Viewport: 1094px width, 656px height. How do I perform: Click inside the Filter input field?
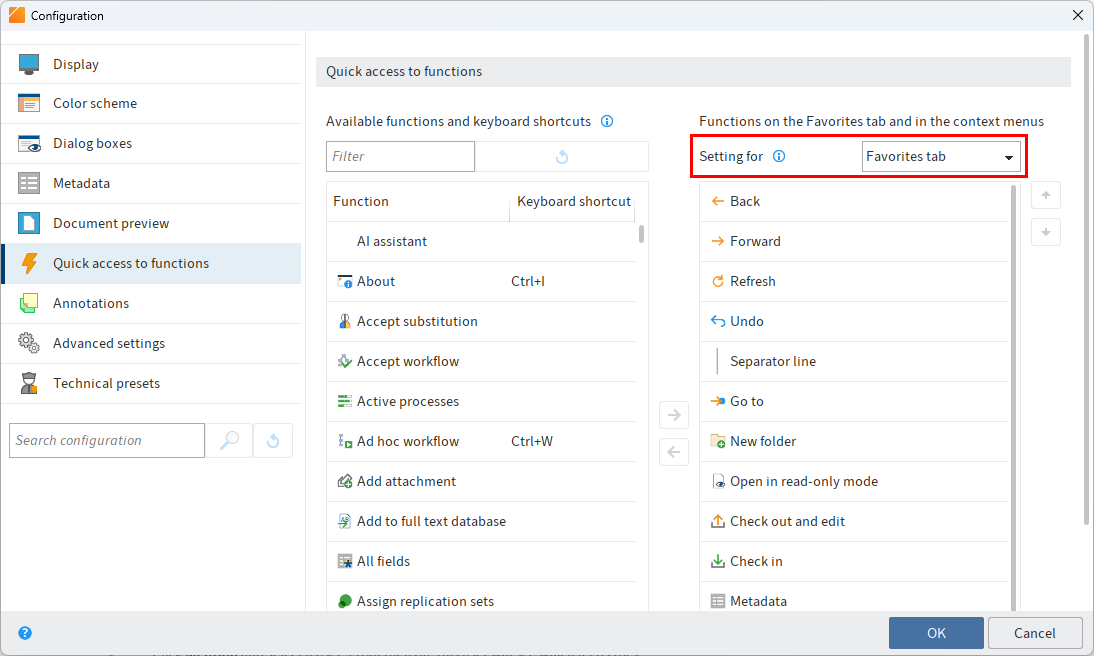point(399,156)
